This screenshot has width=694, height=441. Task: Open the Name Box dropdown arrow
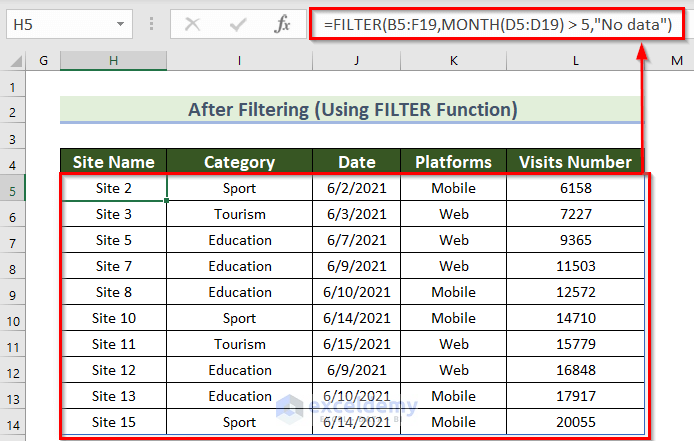point(120,23)
